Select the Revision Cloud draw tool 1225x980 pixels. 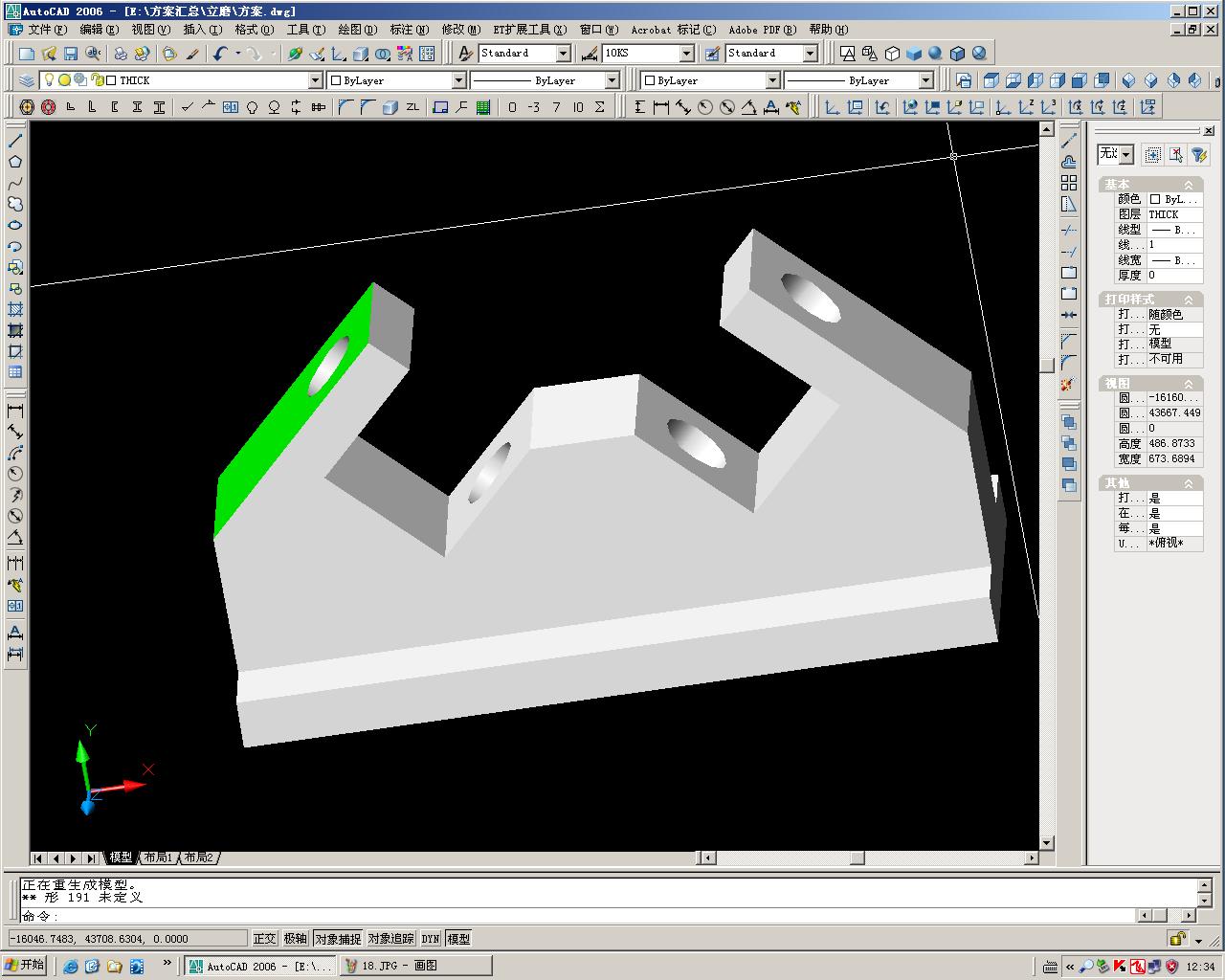[x=15, y=204]
